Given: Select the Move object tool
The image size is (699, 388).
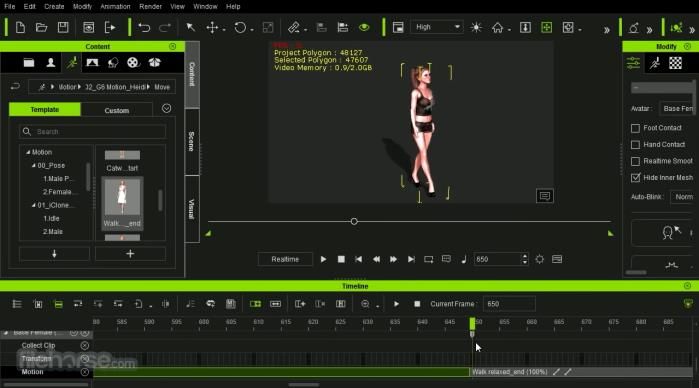Looking at the screenshot, I should [x=212, y=28].
